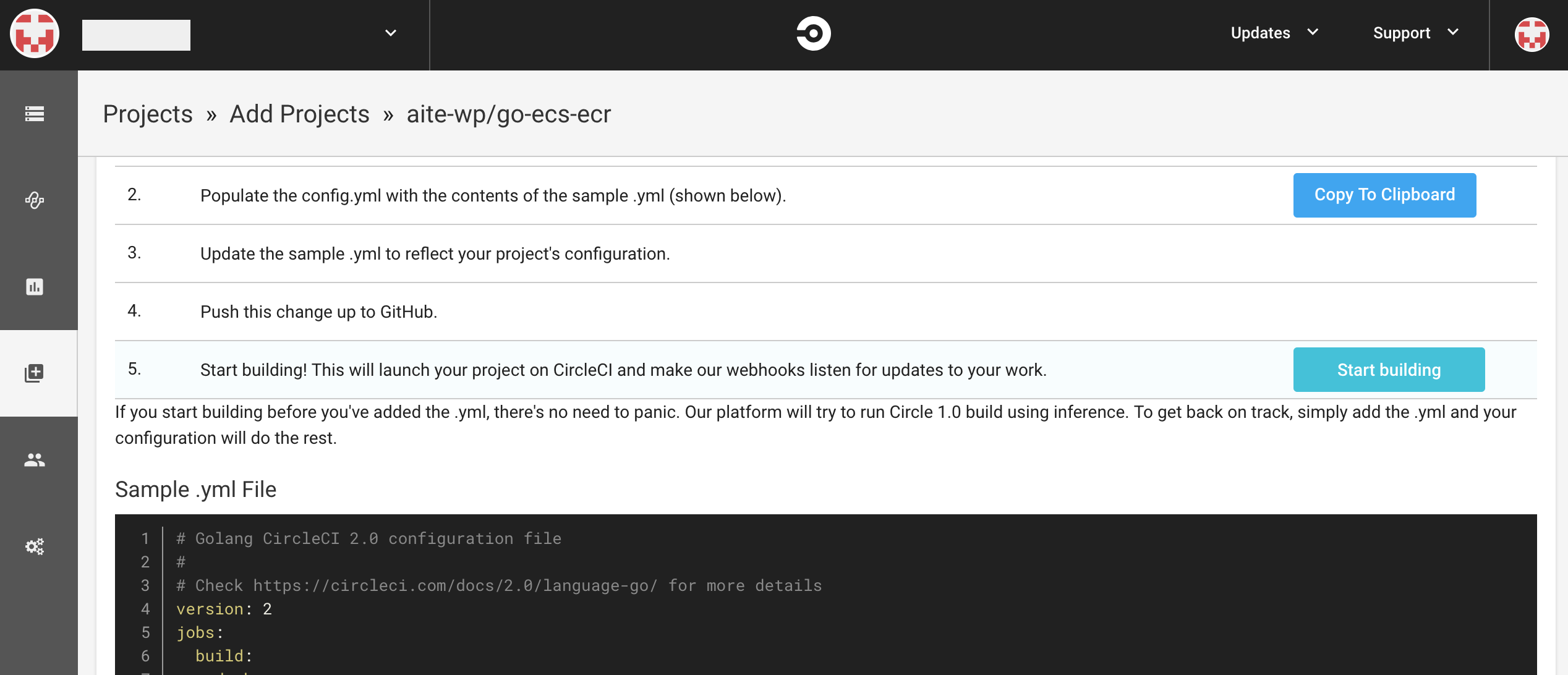Open the Workflows sidebar icon
The image size is (1568, 675).
(x=35, y=200)
